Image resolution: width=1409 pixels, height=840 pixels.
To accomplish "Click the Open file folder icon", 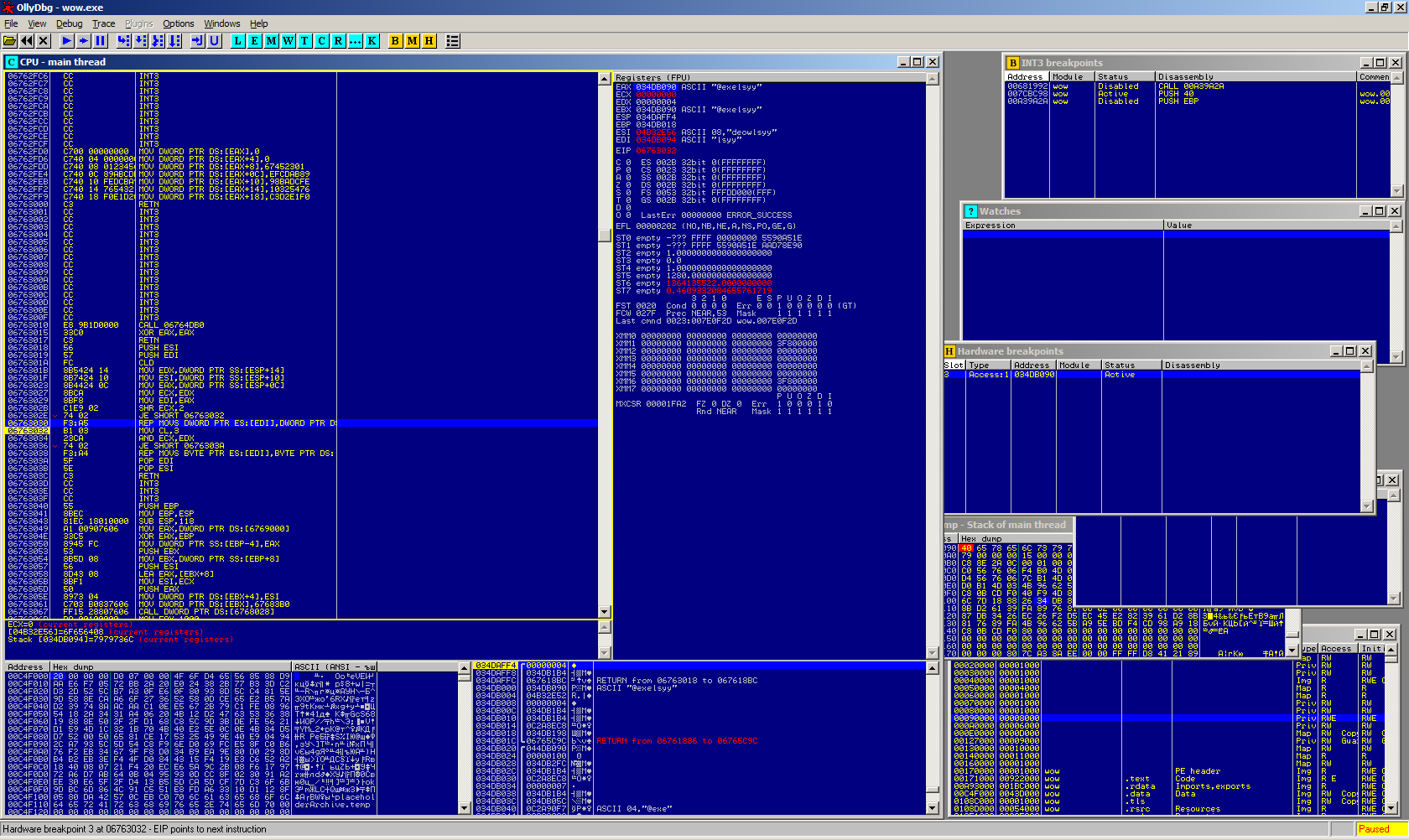I will (x=10, y=41).
